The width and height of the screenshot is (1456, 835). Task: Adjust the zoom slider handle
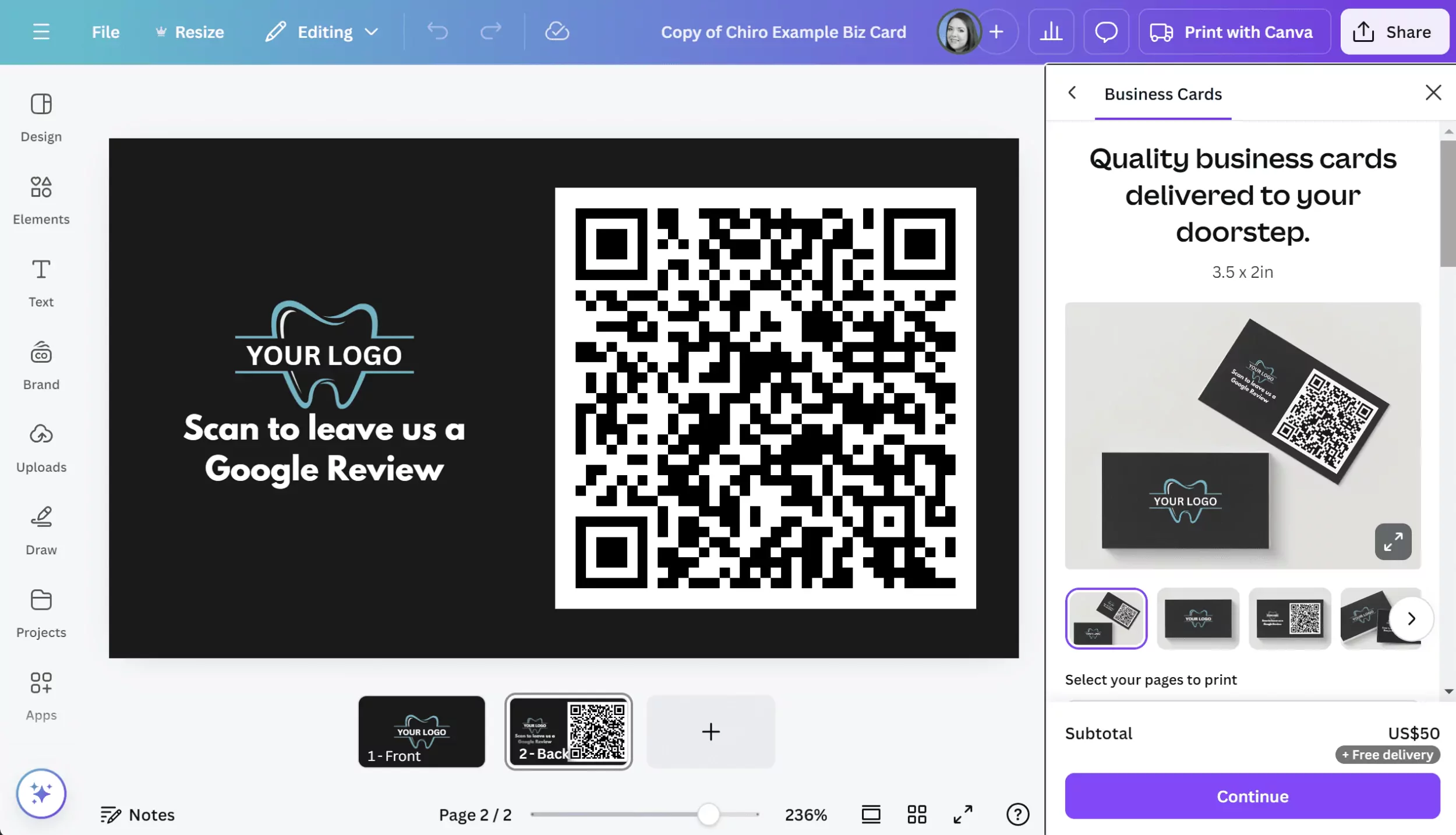click(708, 815)
